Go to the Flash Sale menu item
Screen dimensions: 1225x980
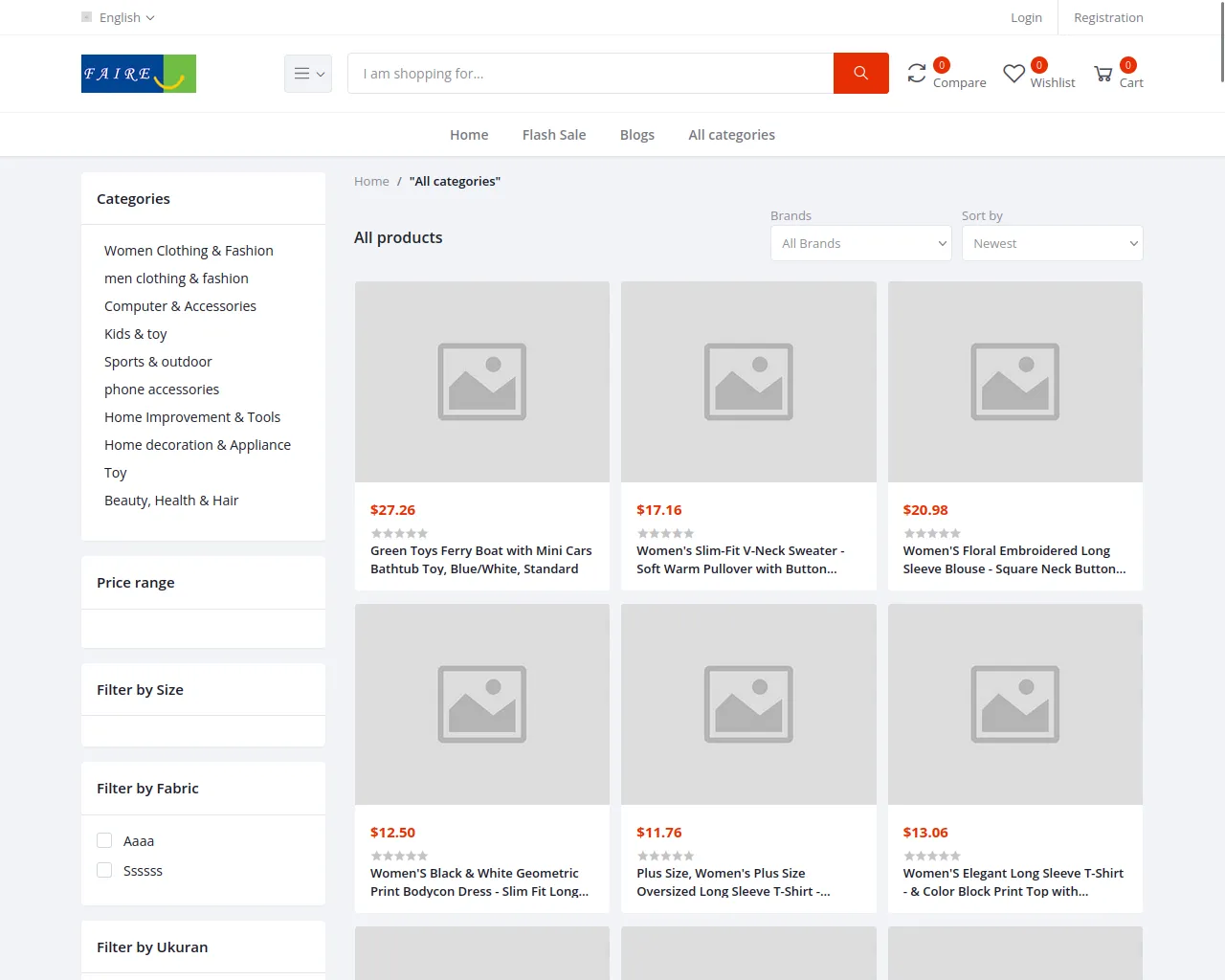click(554, 135)
